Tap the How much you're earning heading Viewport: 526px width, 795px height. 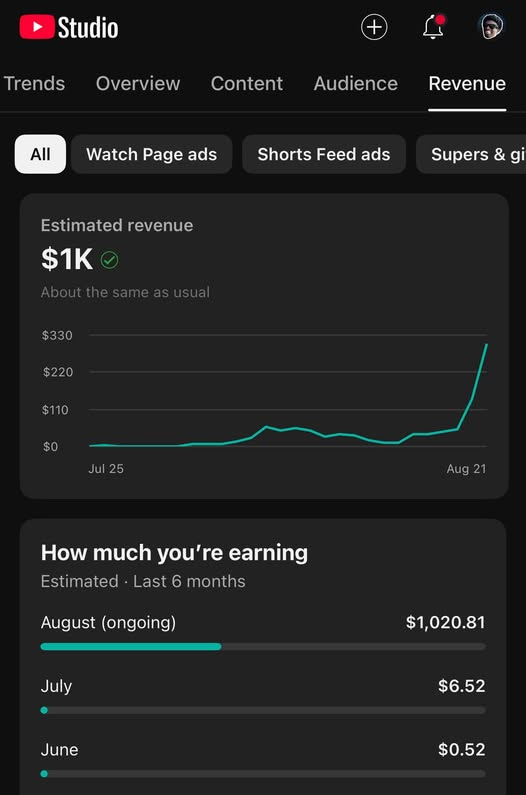[x=174, y=553]
